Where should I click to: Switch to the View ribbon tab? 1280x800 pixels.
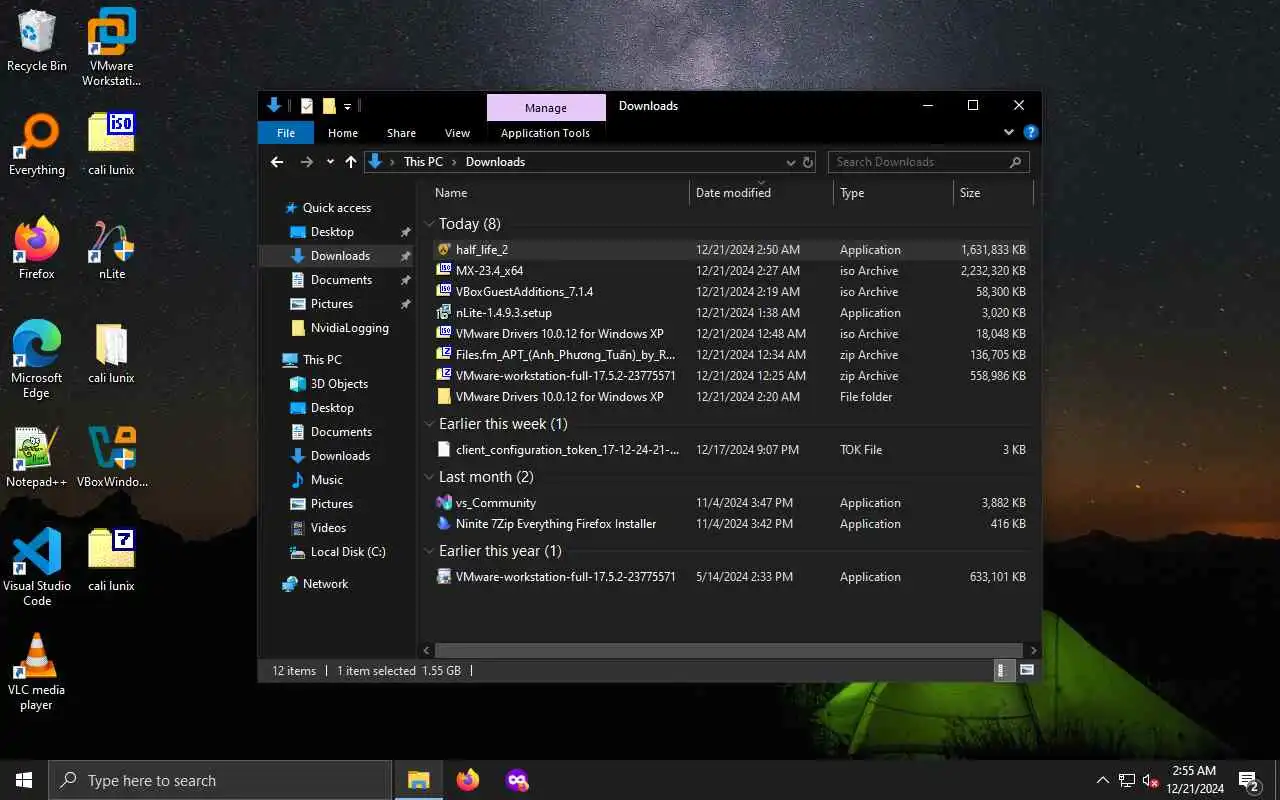pyautogui.click(x=457, y=133)
